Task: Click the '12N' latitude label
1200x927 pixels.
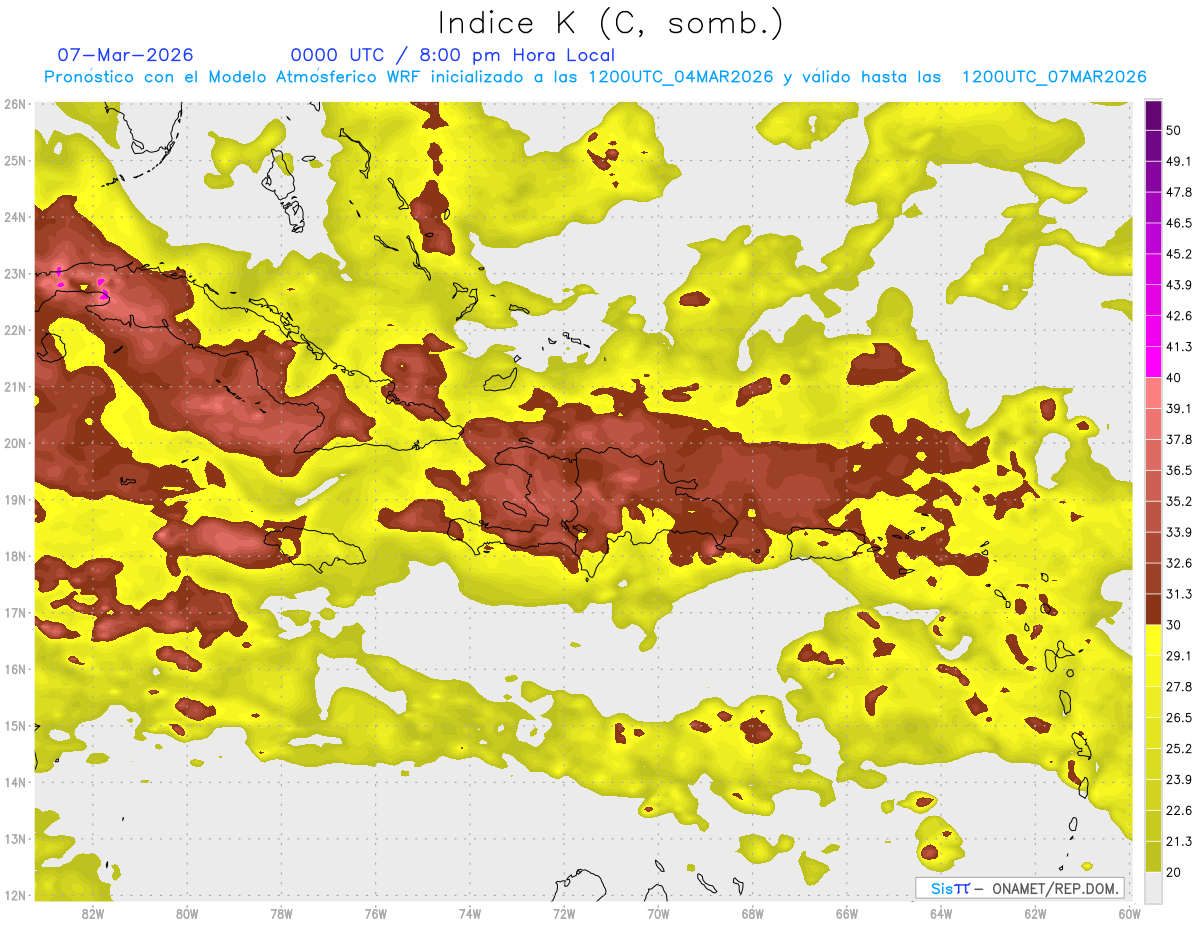Action: click(15, 895)
